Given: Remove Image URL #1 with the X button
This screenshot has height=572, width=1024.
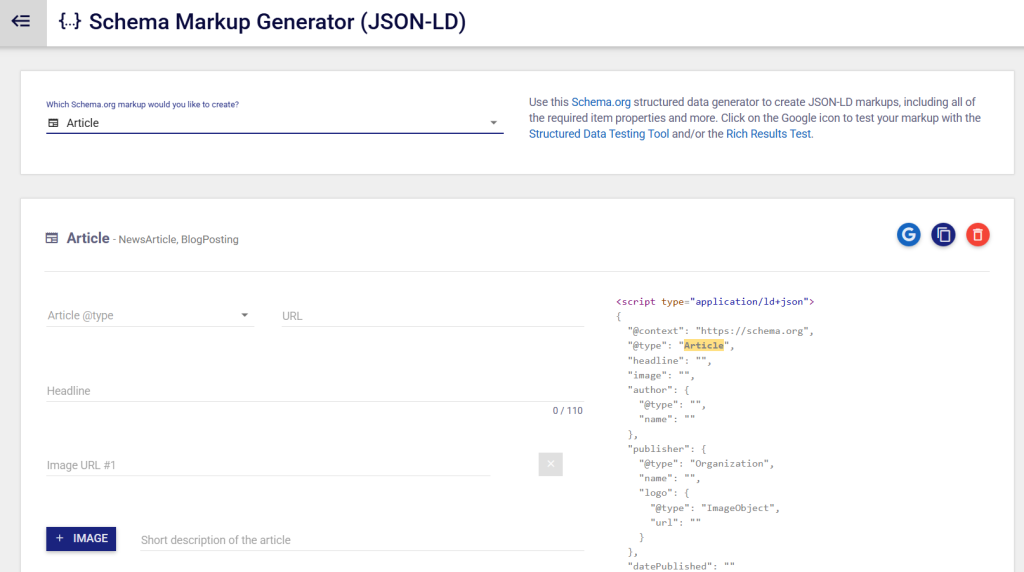Looking at the screenshot, I should coord(551,464).
